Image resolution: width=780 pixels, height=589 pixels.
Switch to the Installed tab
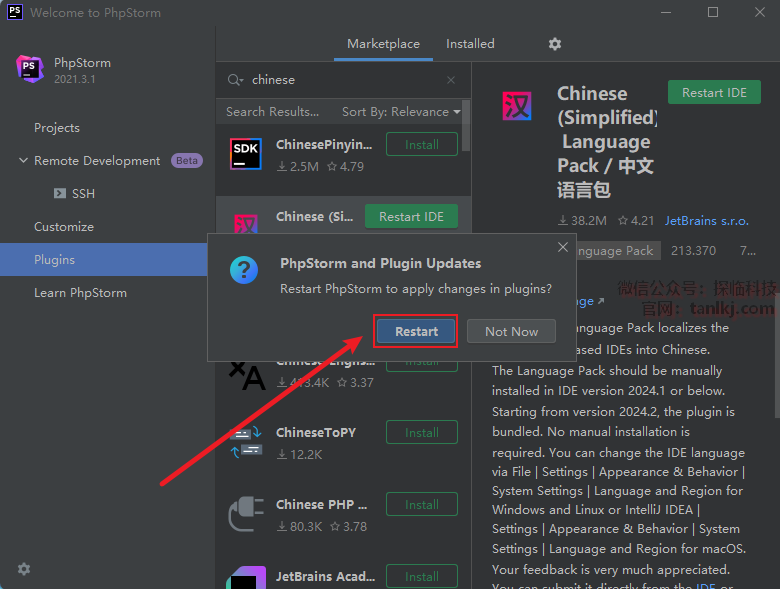tap(470, 44)
